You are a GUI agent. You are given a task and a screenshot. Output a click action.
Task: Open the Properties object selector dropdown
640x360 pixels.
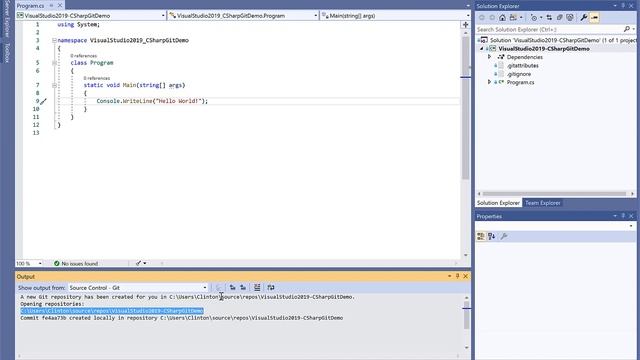631,226
